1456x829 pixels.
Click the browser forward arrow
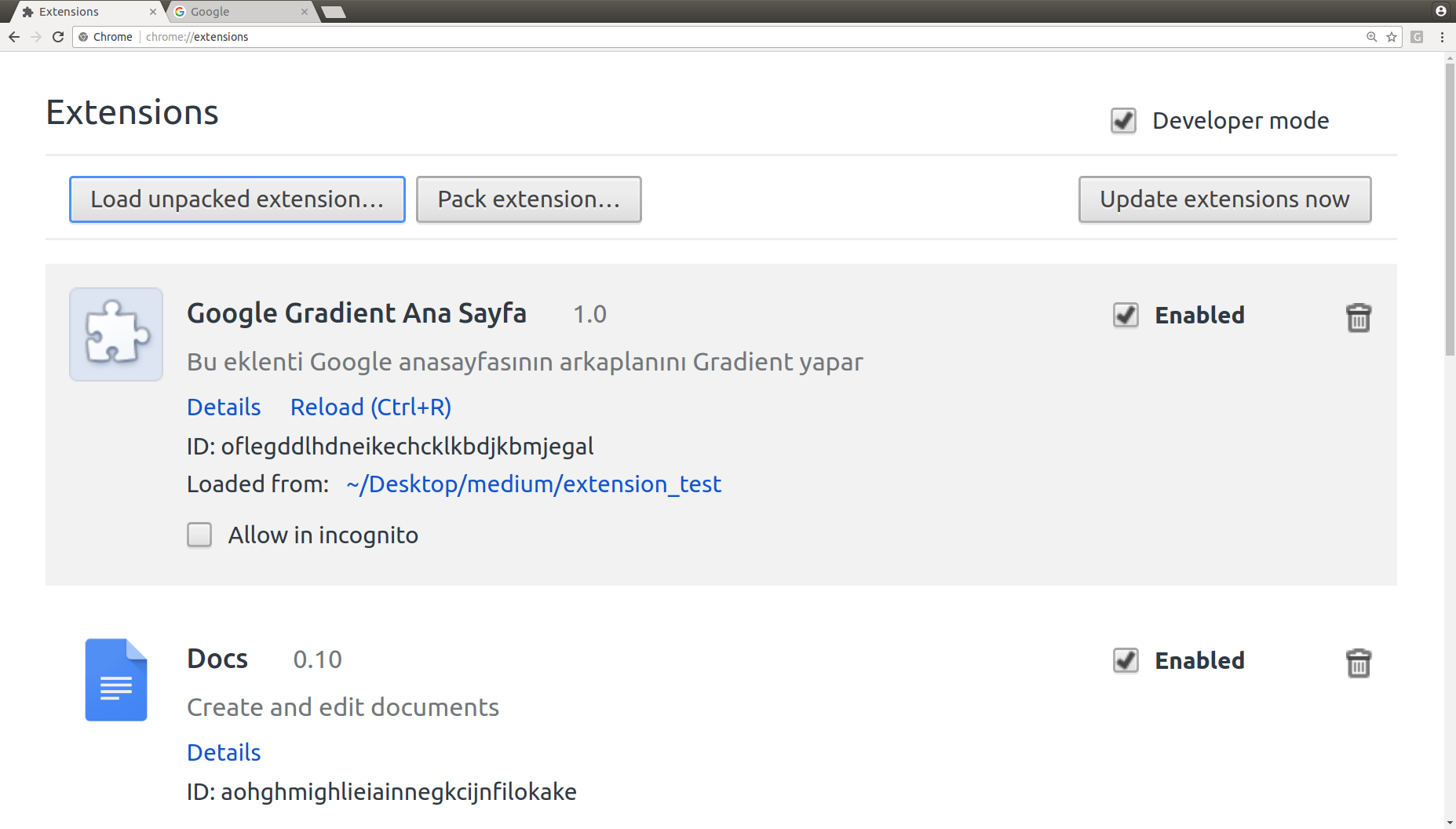(36, 37)
